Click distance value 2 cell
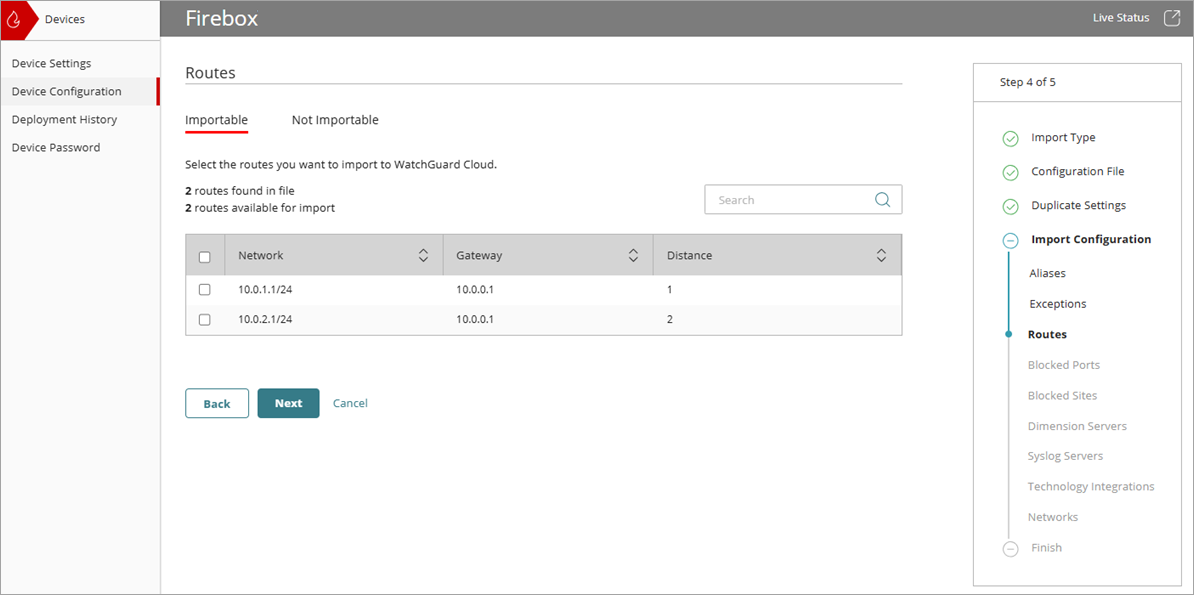Viewport: 1194px width, 595px height. (669, 320)
